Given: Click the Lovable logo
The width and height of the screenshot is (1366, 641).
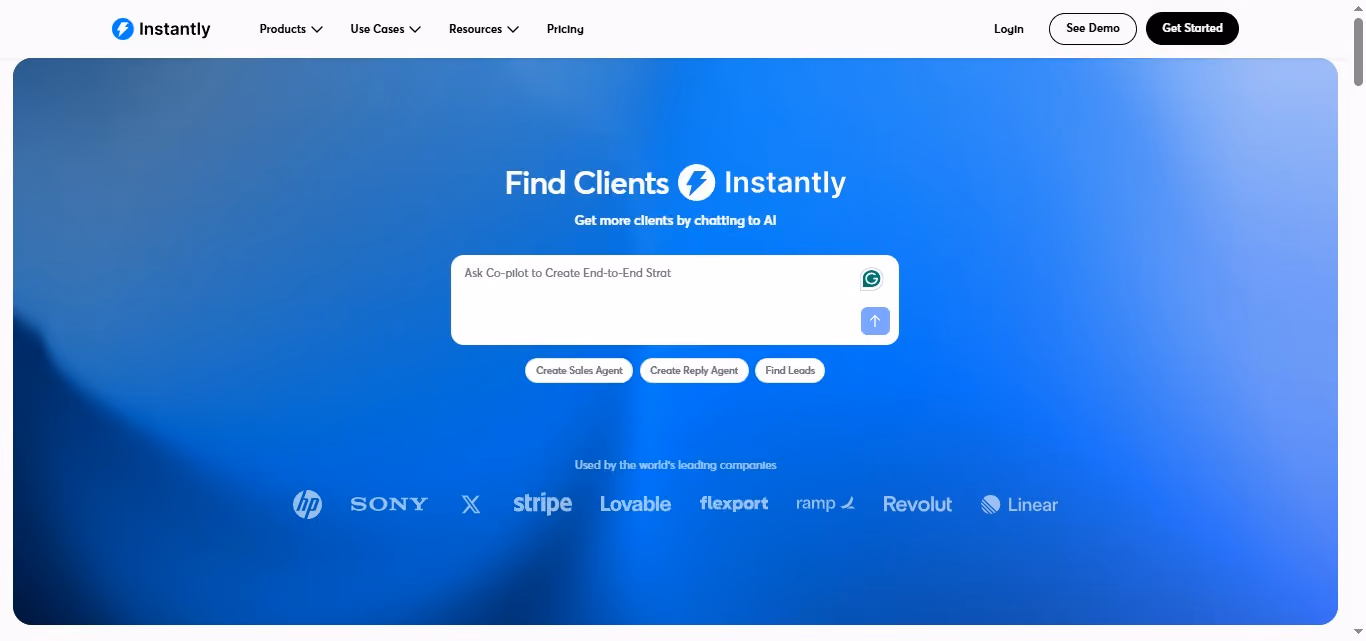Looking at the screenshot, I should point(635,504).
